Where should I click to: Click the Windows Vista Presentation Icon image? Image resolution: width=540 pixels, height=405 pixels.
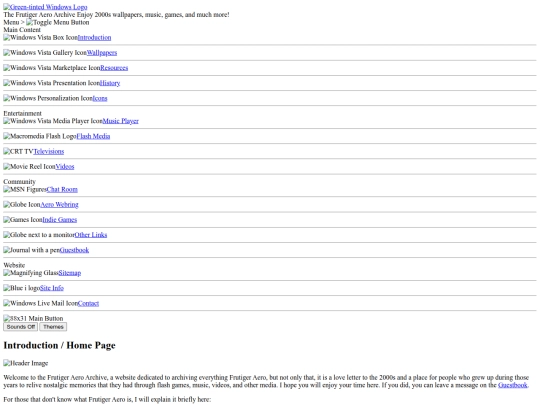(x=51, y=83)
